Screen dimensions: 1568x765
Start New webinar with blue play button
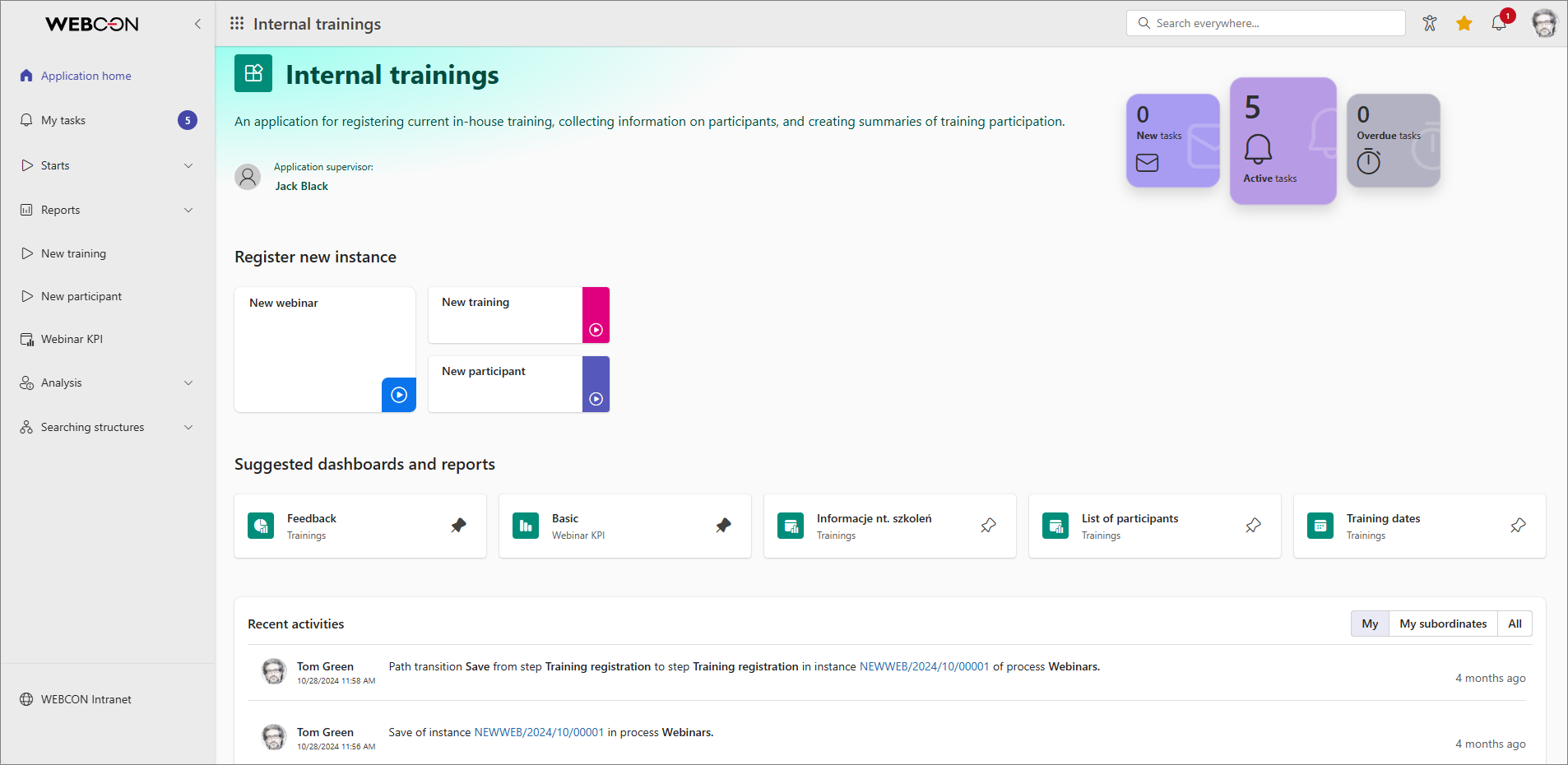(399, 395)
